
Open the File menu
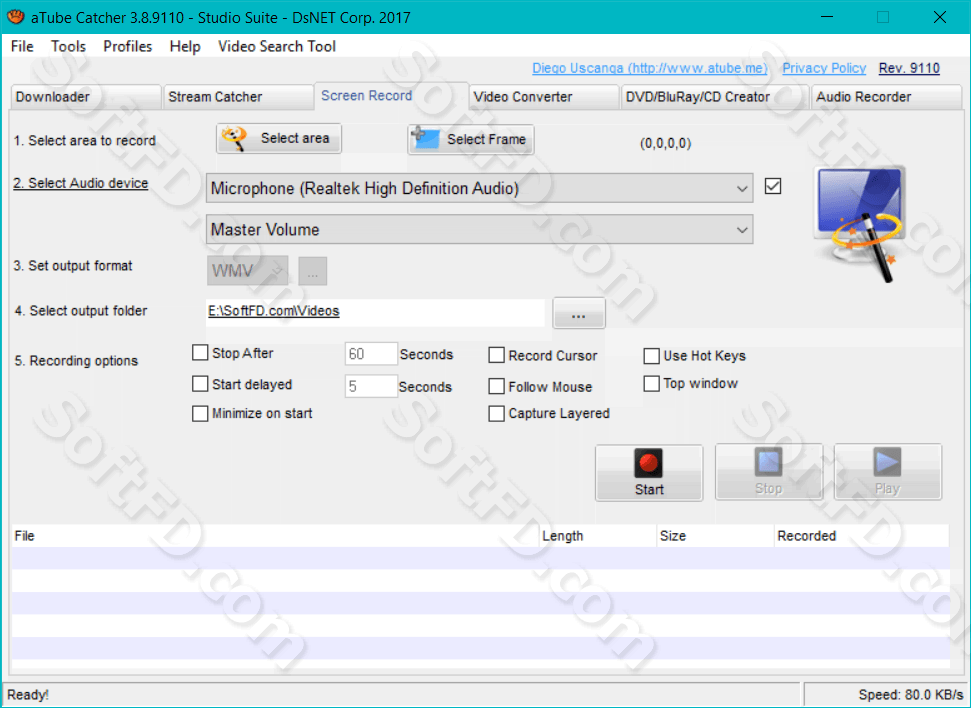coord(22,46)
